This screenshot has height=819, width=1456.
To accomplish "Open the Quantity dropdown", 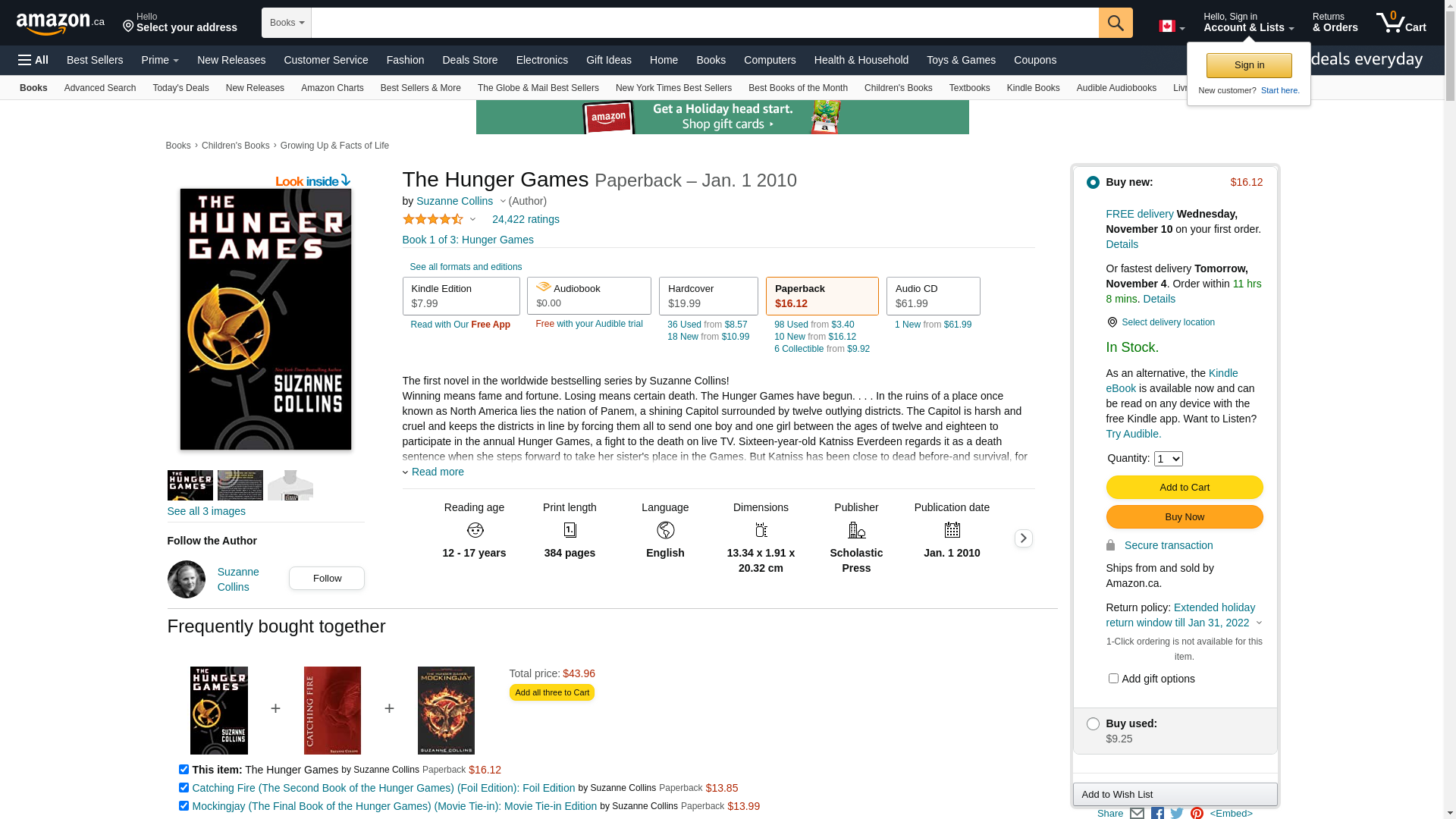I will tap(1168, 459).
